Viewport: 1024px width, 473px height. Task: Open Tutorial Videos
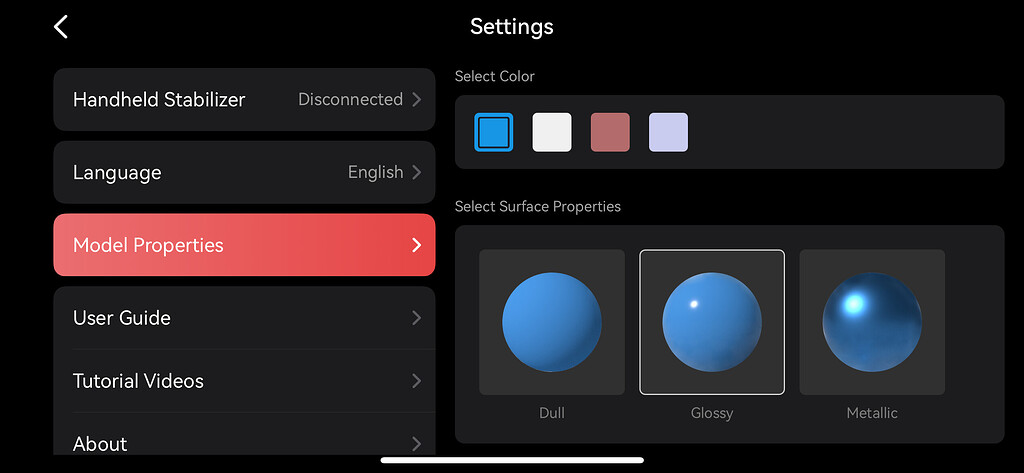[x=244, y=381]
